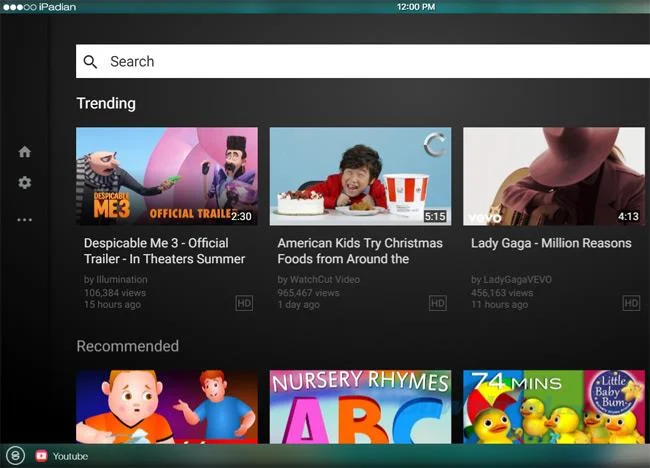
Task: Open the American Kids Try Christmas Foods thumbnail
Action: pyautogui.click(x=360, y=176)
